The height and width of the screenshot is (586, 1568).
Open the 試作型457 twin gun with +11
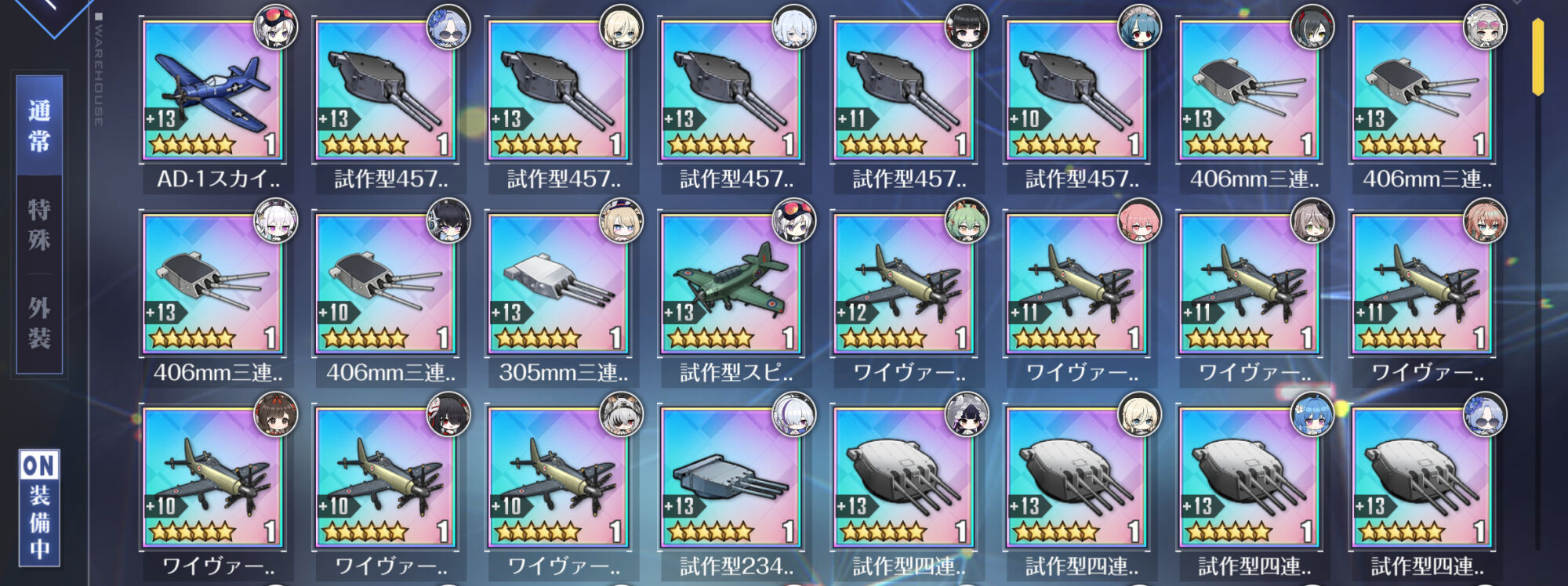(902, 90)
